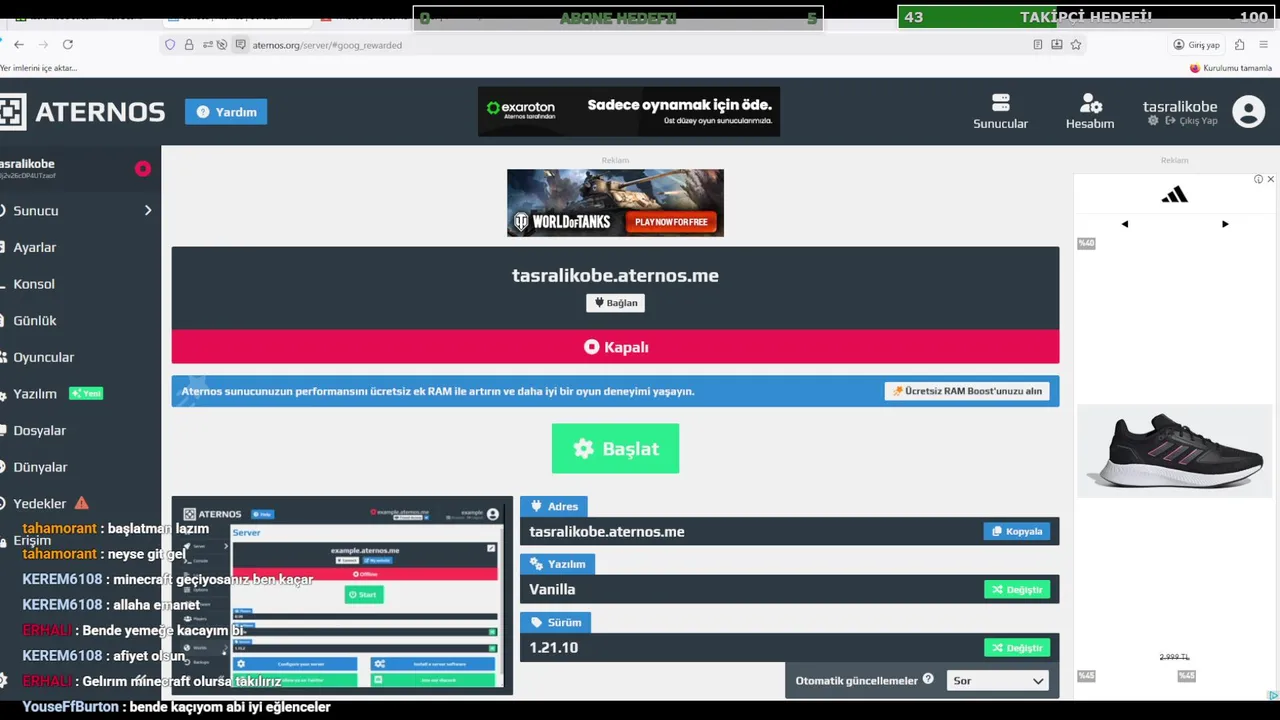Open Hesabım account page
Viewport: 1280px width, 720px height.
point(1090,111)
